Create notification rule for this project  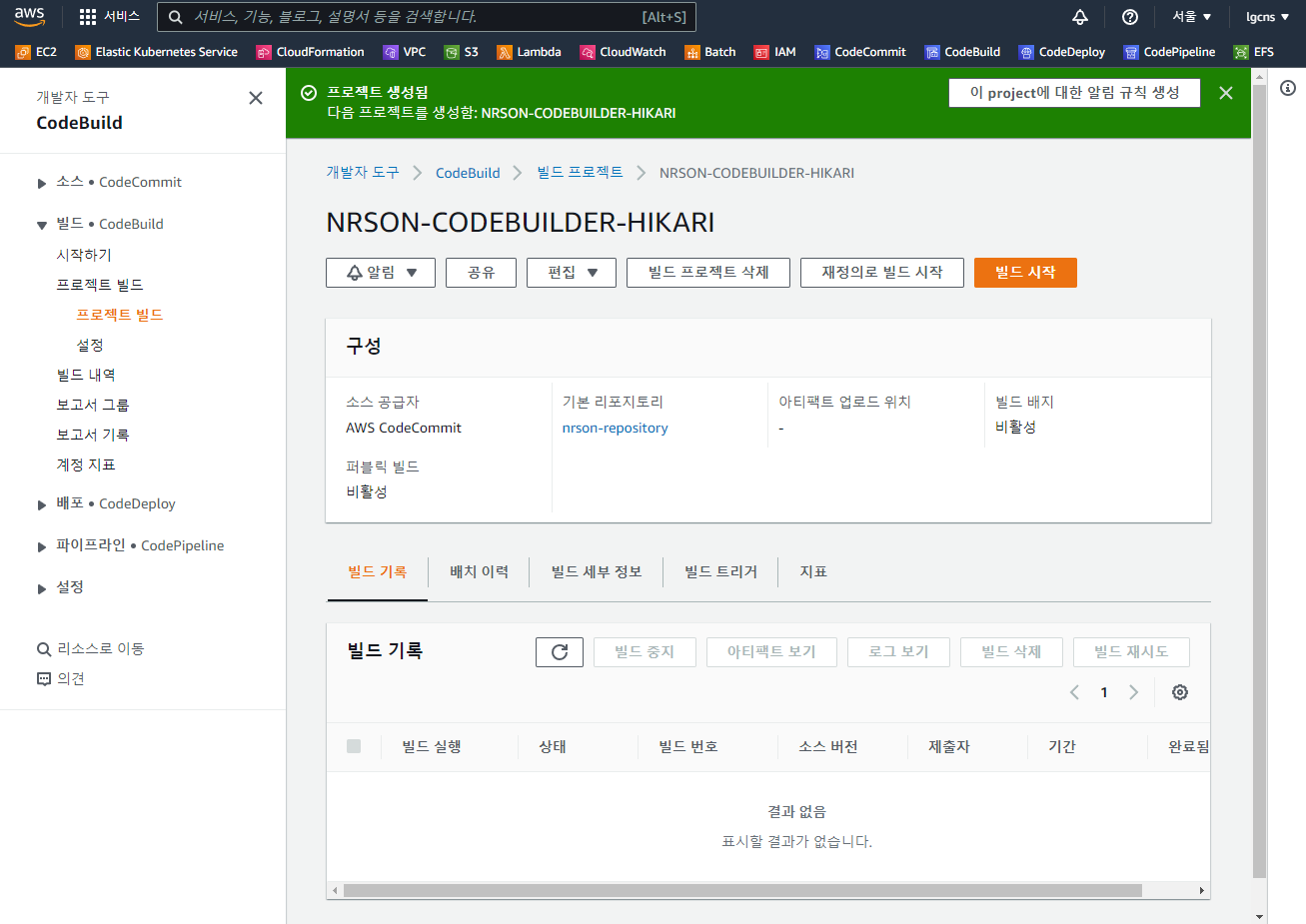(1075, 93)
